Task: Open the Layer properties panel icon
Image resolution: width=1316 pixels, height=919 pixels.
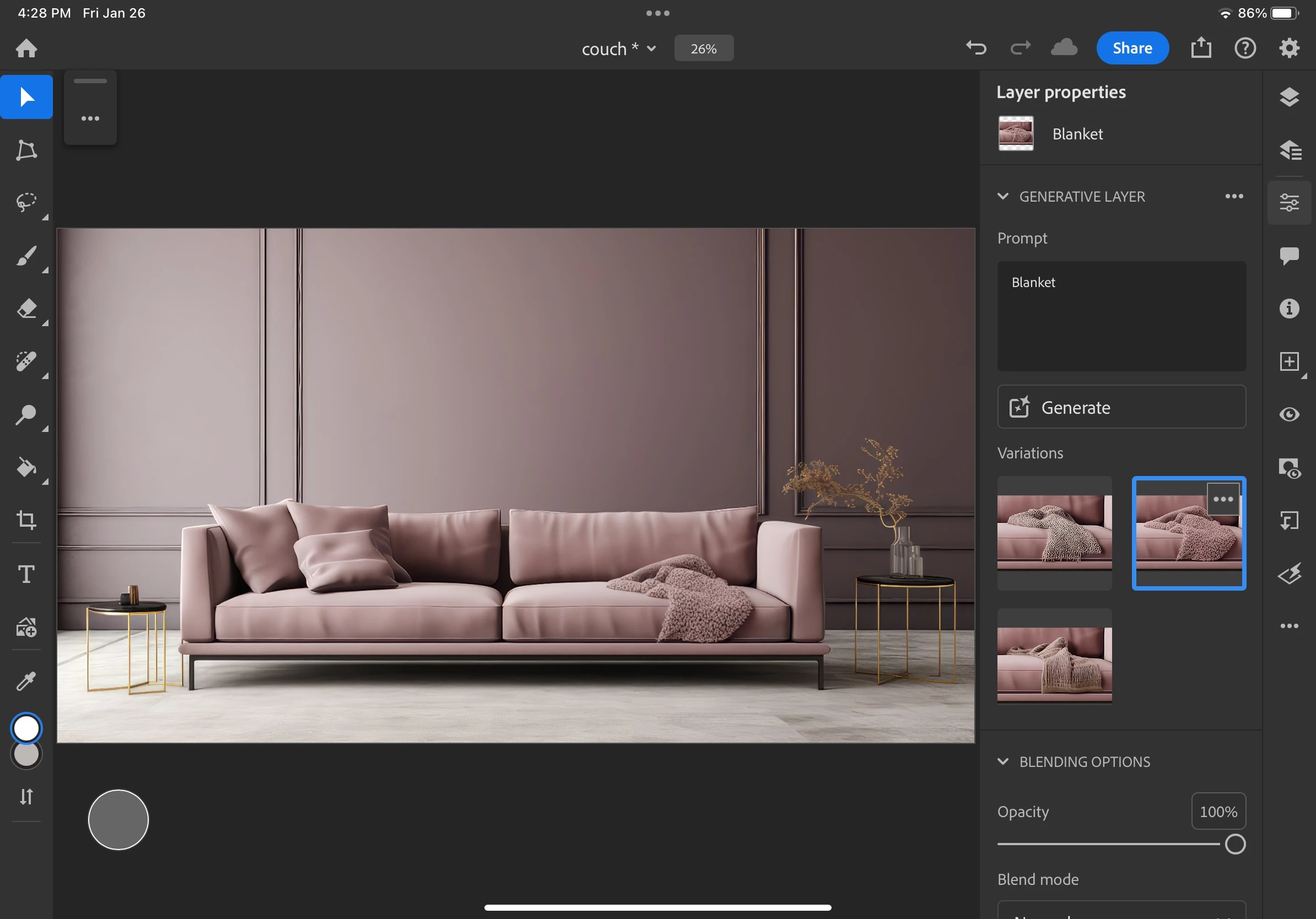Action: click(1289, 202)
